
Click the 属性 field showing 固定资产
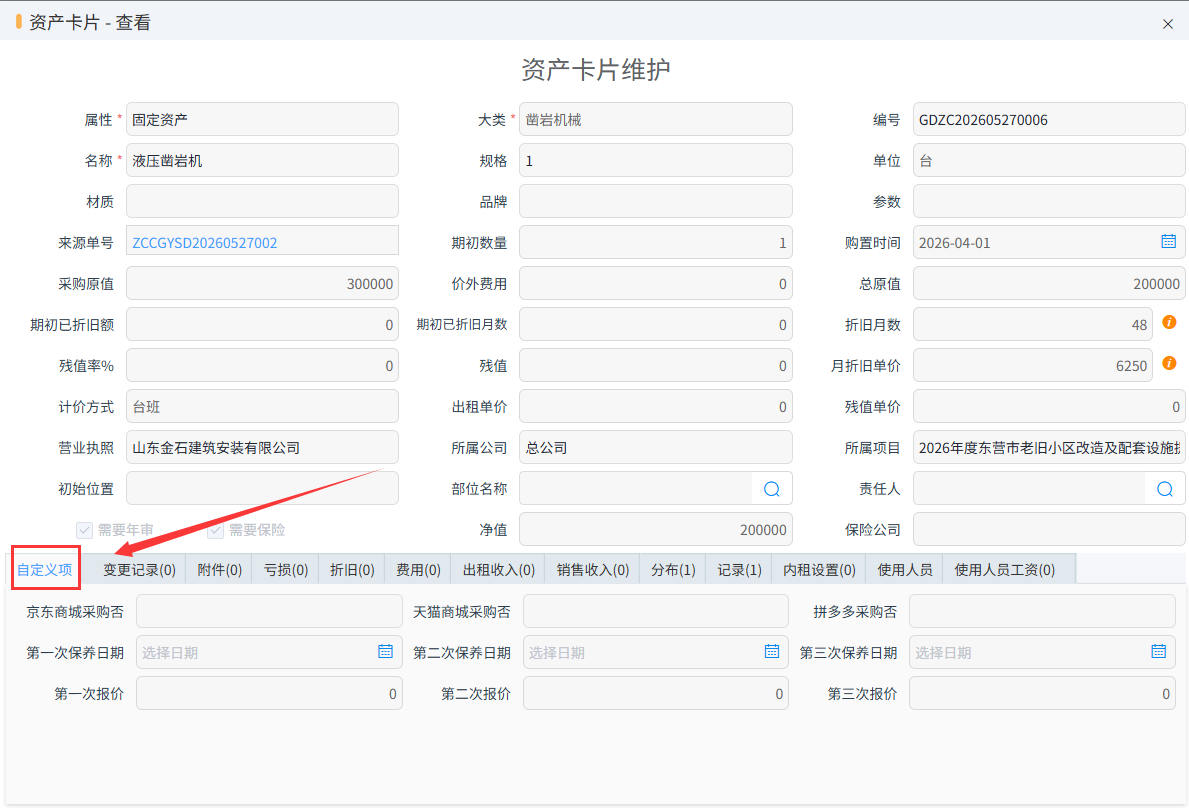[x=262, y=119]
